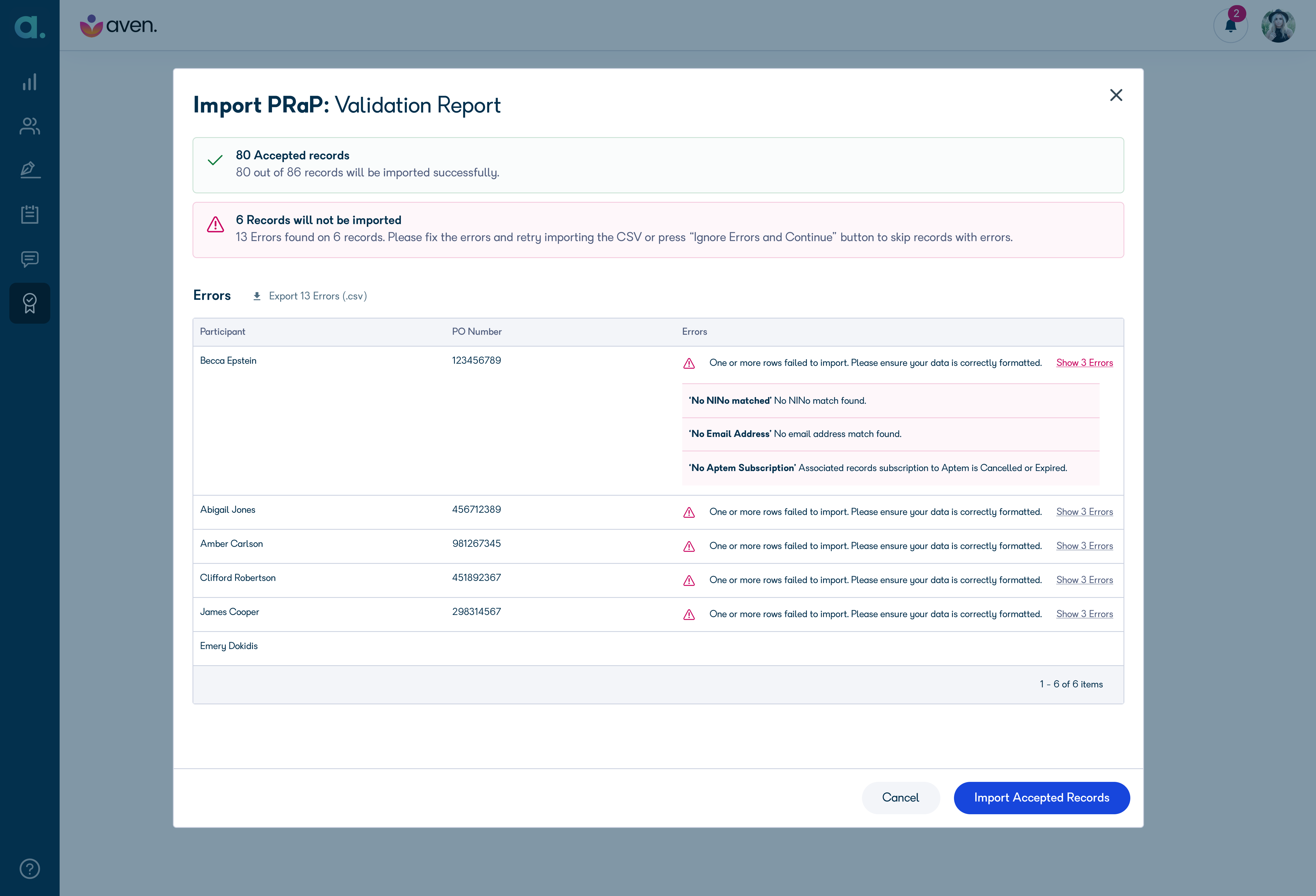Open the Export 13 Errors (.csv) link
1316x896 pixels.
(x=318, y=296)
